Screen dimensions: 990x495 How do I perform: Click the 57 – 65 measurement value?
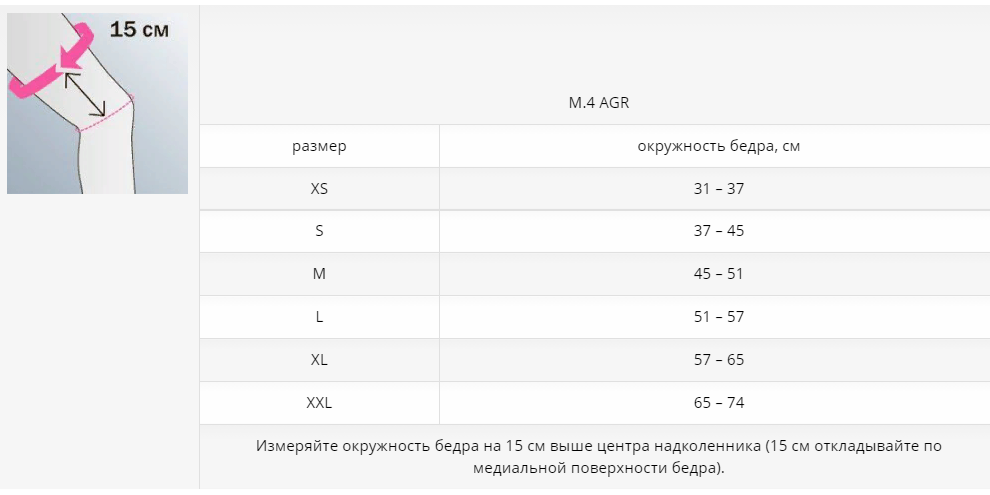pos(719,360)
